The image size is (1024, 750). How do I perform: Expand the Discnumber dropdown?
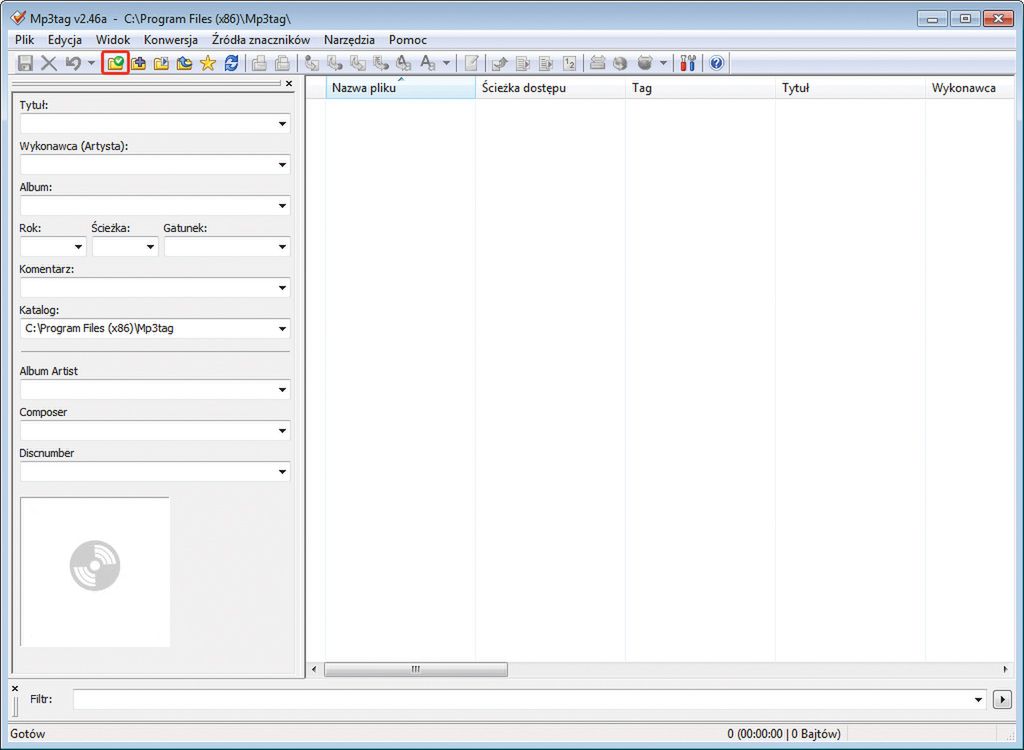coord(282,472)
